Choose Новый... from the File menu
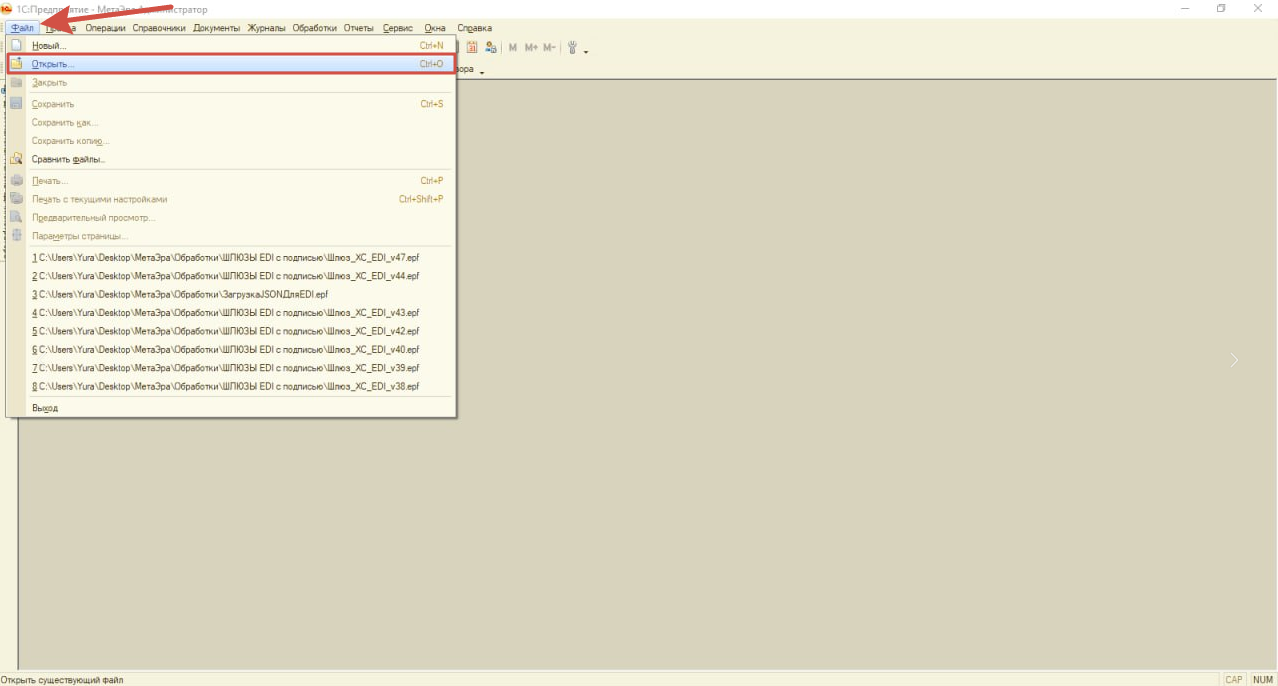 click(49, 45)
